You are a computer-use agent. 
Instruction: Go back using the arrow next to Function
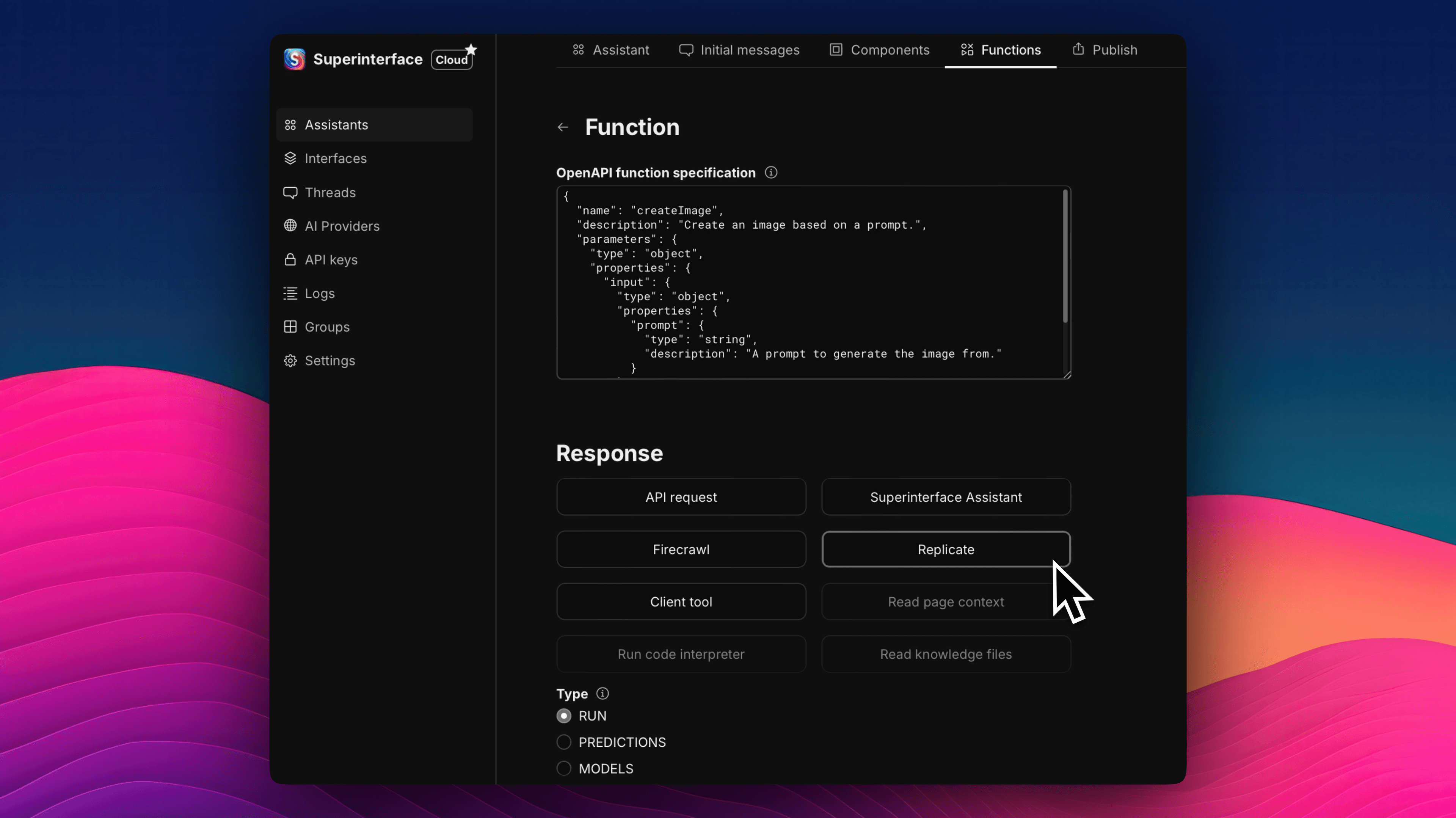click(x=562, y=127)
